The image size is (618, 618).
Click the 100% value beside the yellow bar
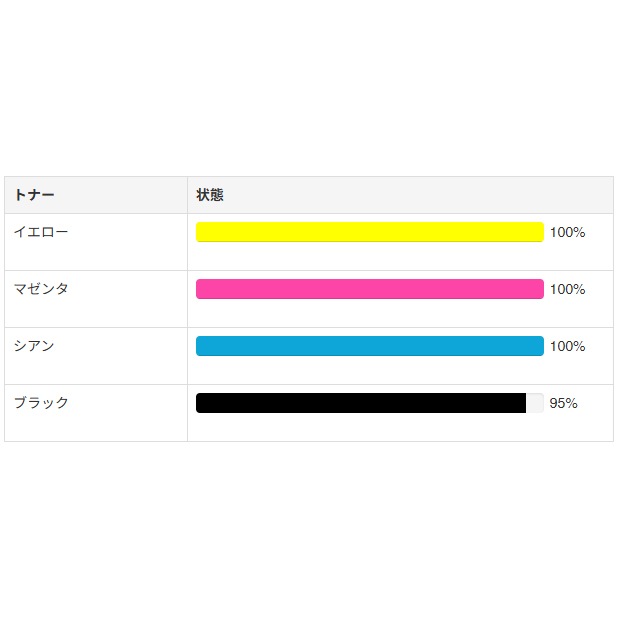(x=567, y=232)
